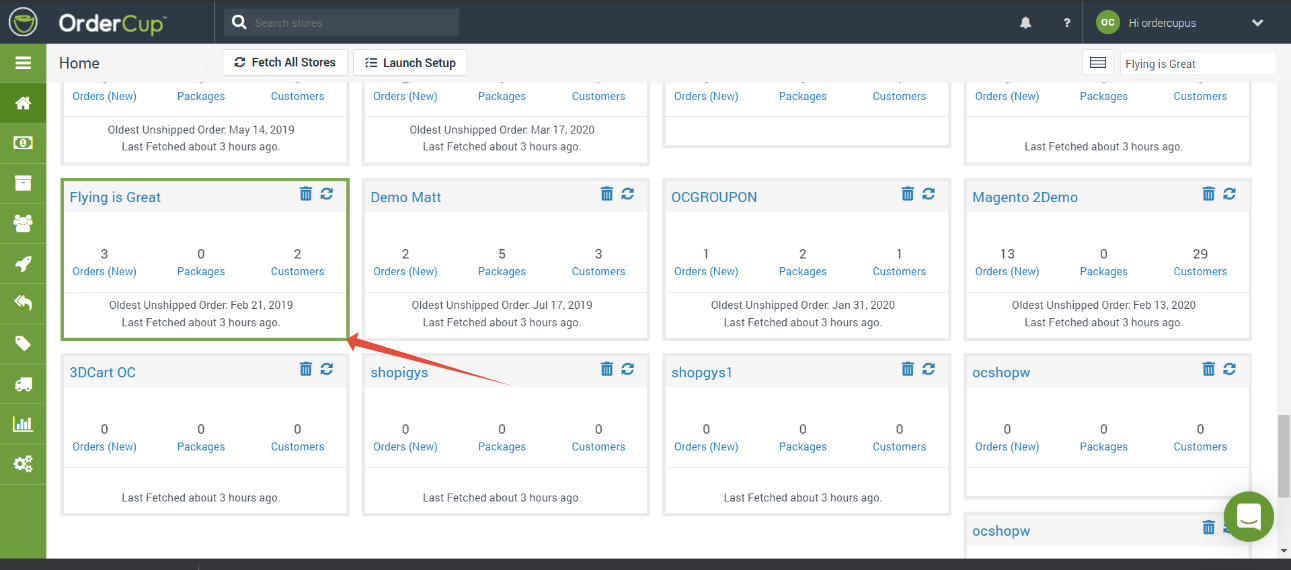1291x570 pixels.
Task: Click text Oldest Unshipped Order: Feb 21, 2019
Action: [201, 305]
